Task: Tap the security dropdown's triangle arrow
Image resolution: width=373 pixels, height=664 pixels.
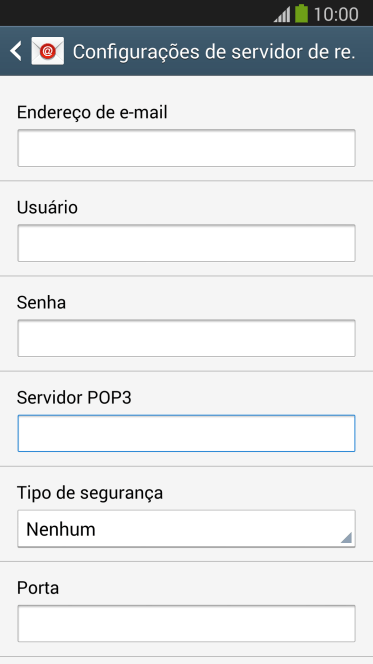Action: [x=346, y=537]
